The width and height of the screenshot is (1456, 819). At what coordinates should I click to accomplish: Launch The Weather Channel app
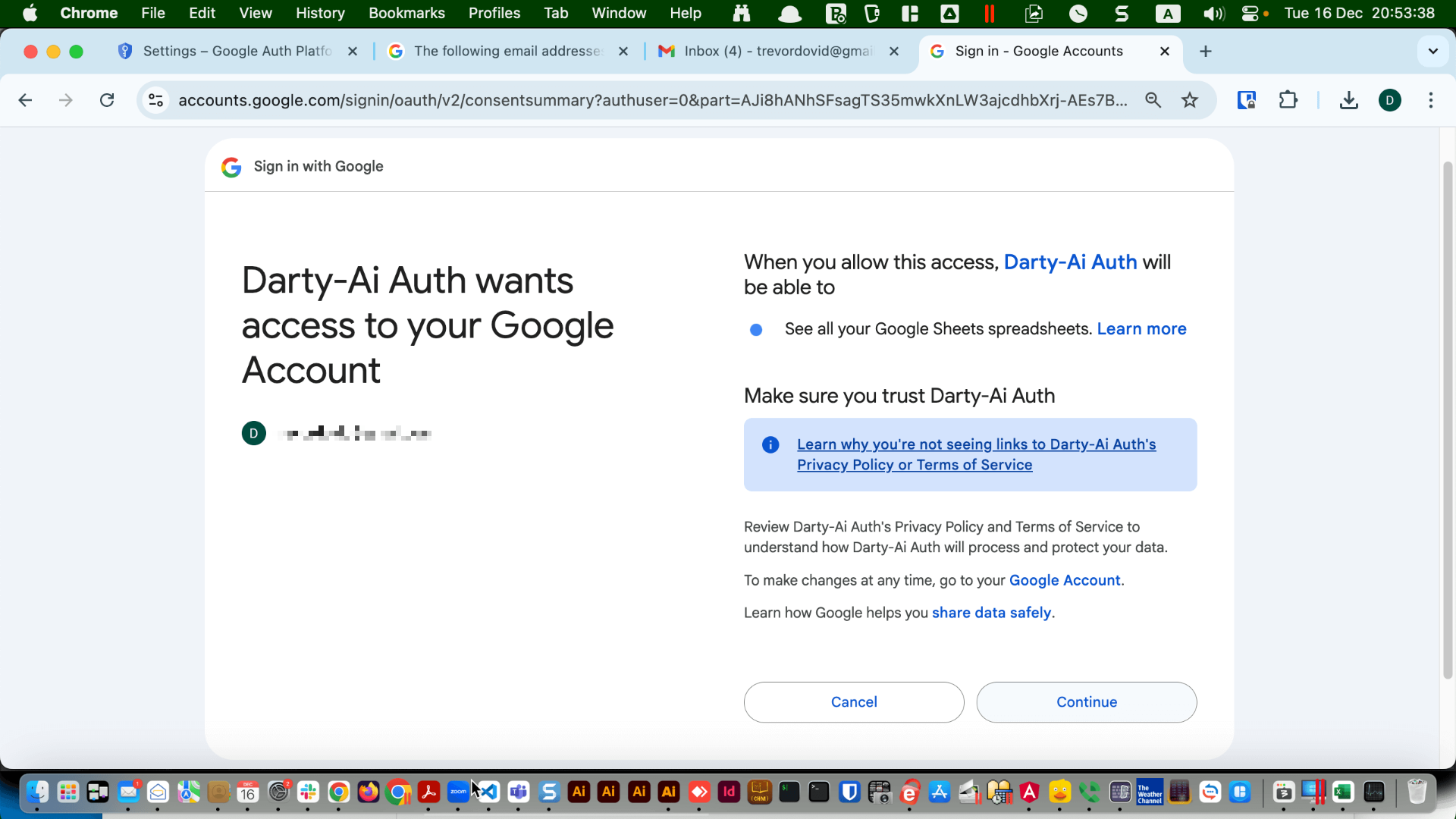coord(1149,792)
